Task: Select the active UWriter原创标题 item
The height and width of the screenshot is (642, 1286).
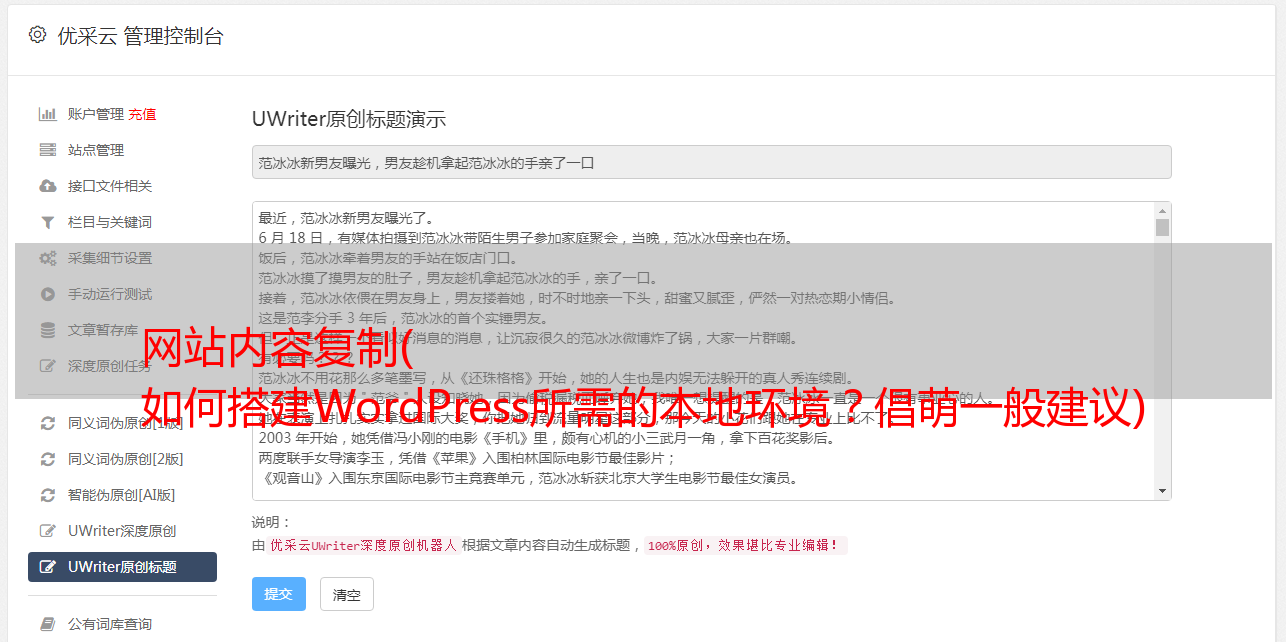Action: click(x=122, y=567)
